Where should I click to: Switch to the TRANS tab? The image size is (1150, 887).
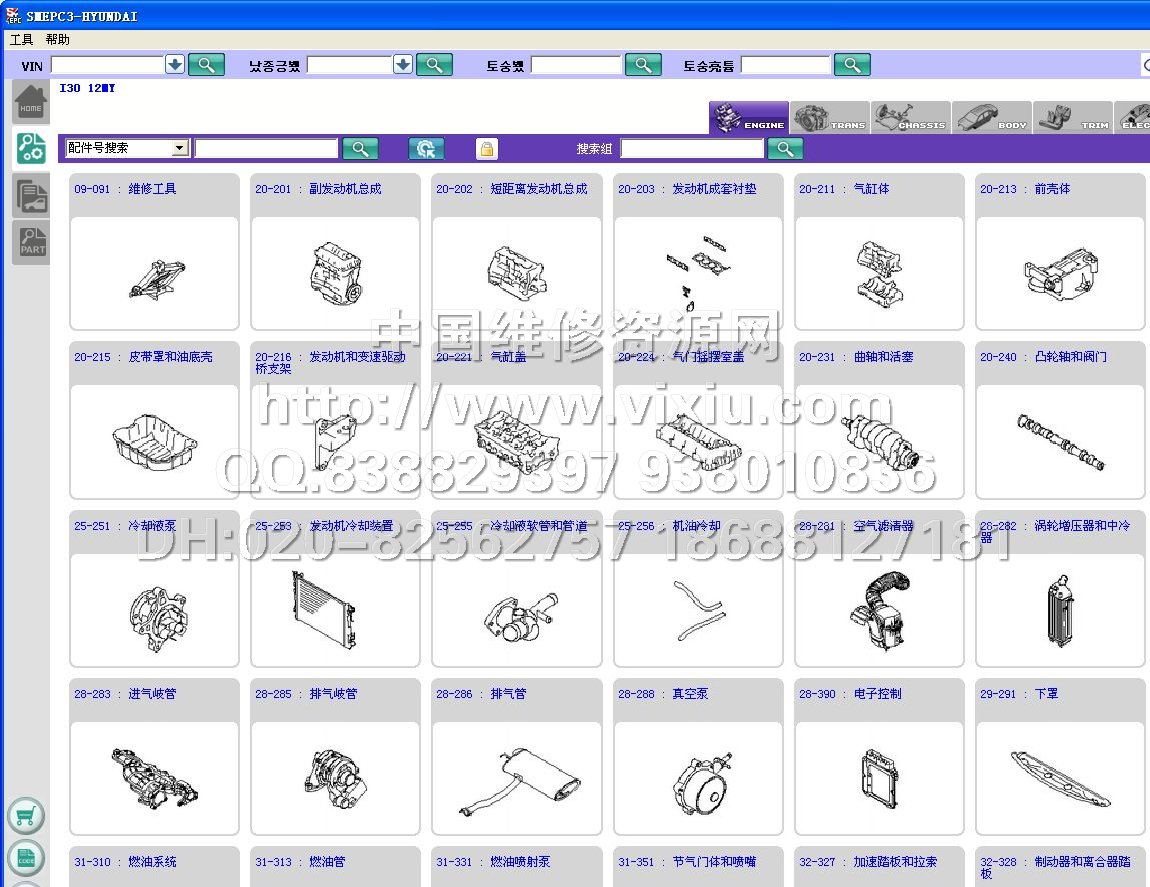coord(830,118)
